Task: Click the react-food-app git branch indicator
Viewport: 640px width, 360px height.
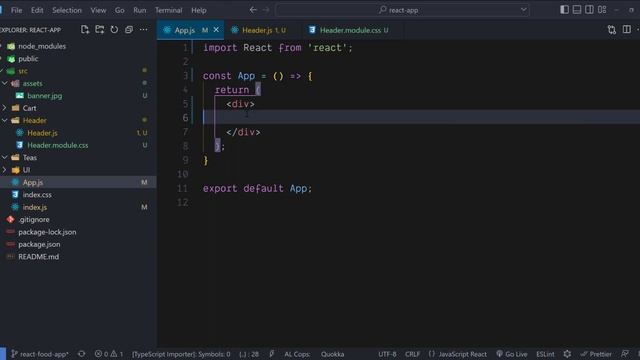Action: click(40, 354)
